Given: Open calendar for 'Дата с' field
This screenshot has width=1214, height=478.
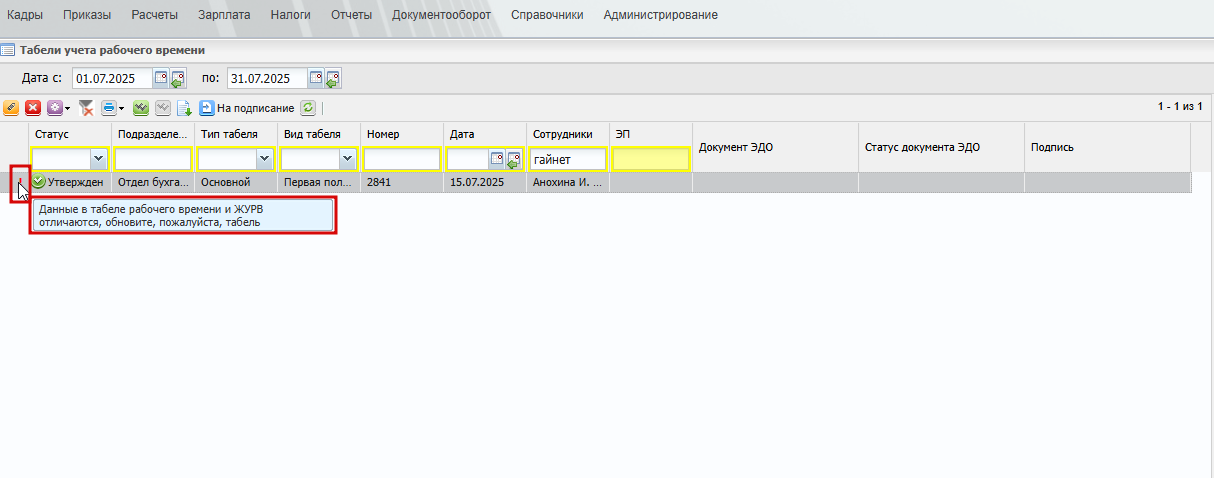Looking at the screenshot, I should point(161,78).
